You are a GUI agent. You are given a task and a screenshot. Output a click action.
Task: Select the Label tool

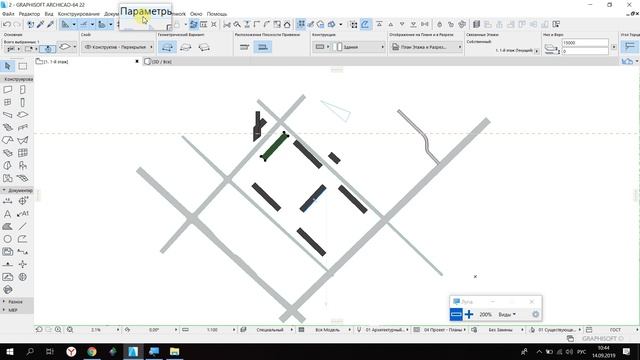click(23, 213)
